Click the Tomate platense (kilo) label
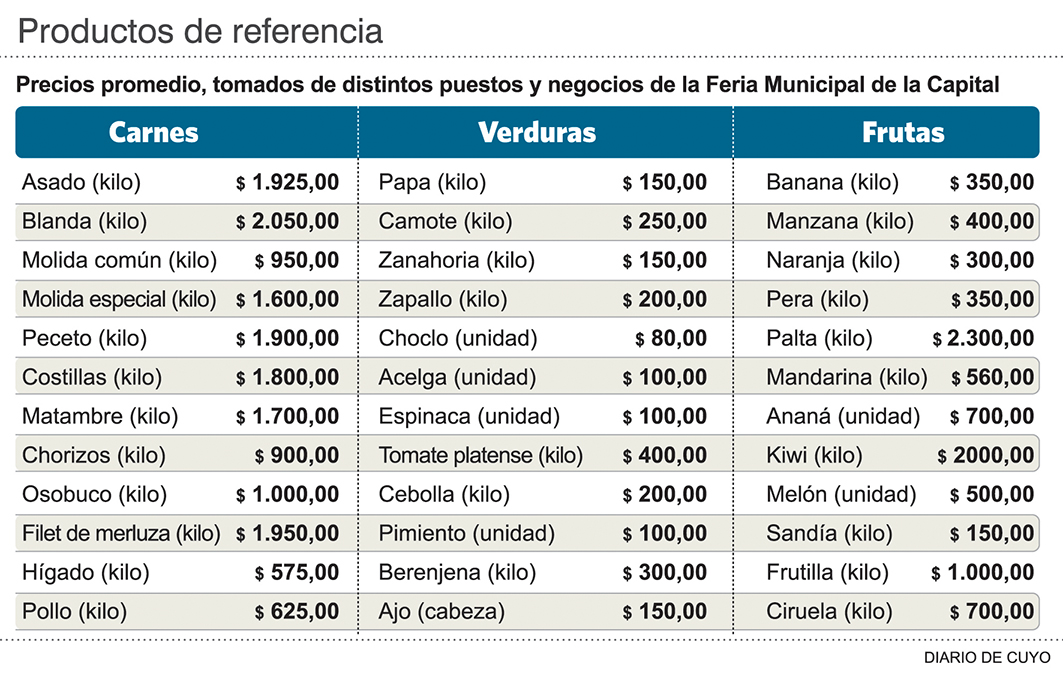The image size is (1063, 673). pos(480,456)
